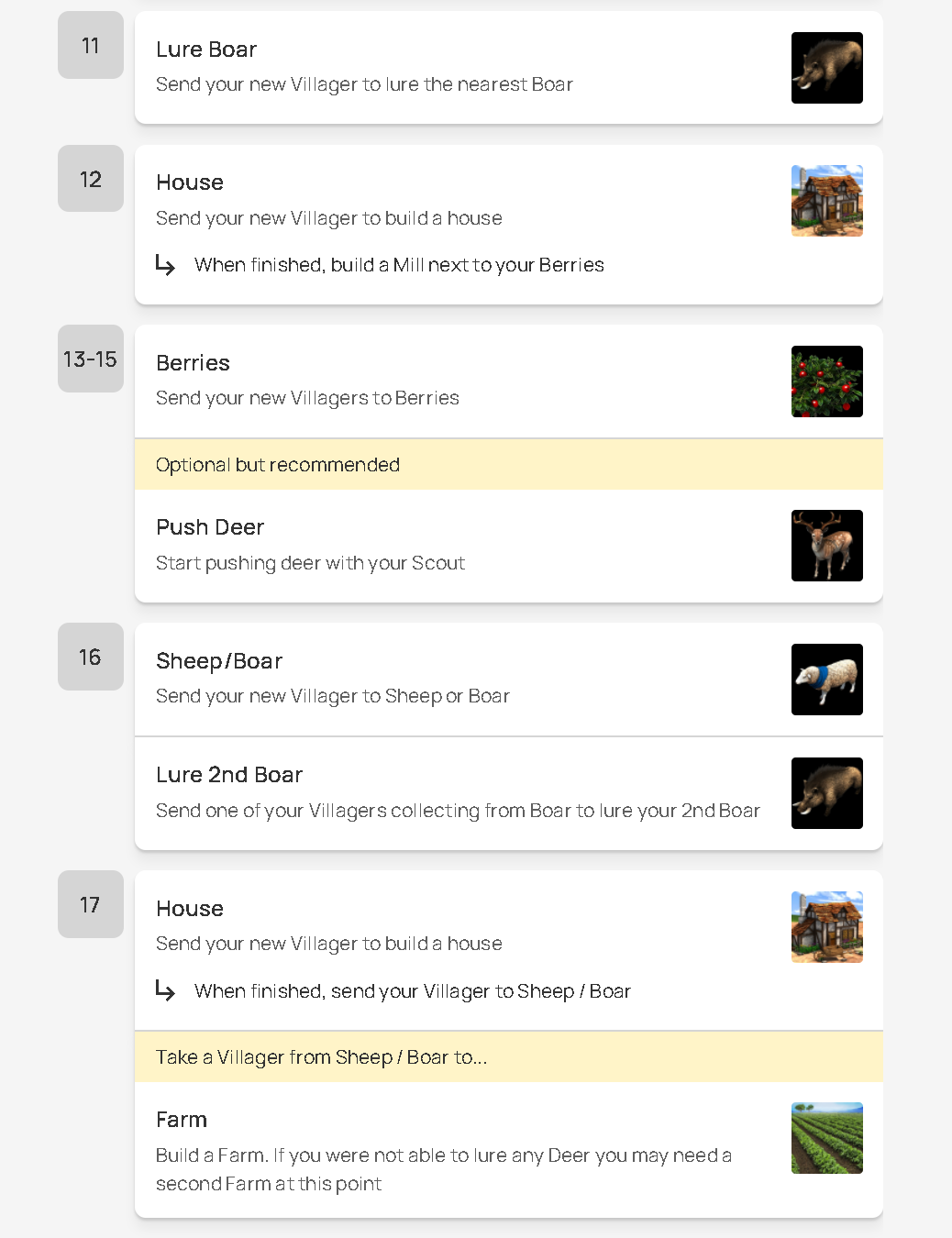Click the step 11 number badge
952x1238 pixels.
click(91, 45)
